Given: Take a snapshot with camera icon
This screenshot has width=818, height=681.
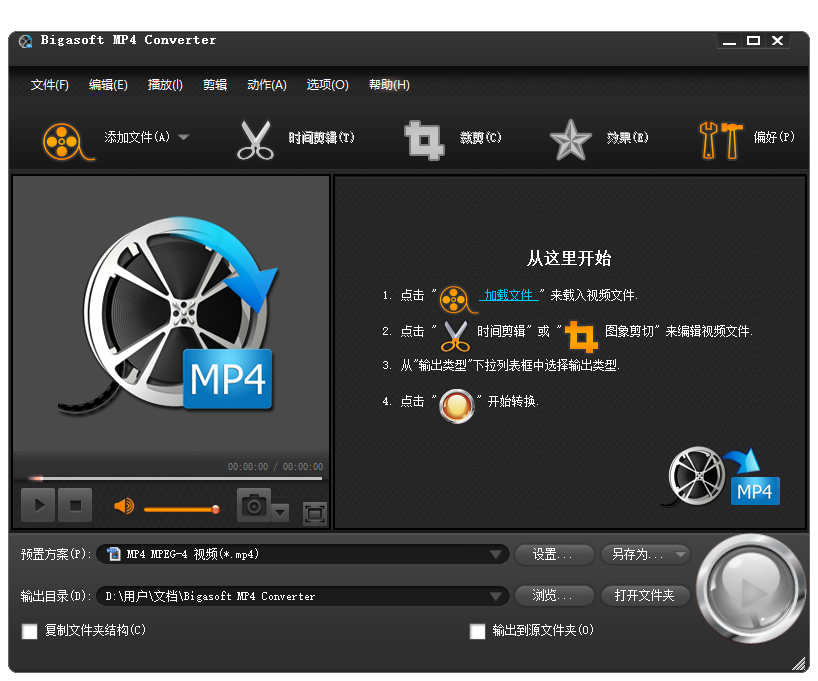Looking at the screenshot, I should pos(254,505).
